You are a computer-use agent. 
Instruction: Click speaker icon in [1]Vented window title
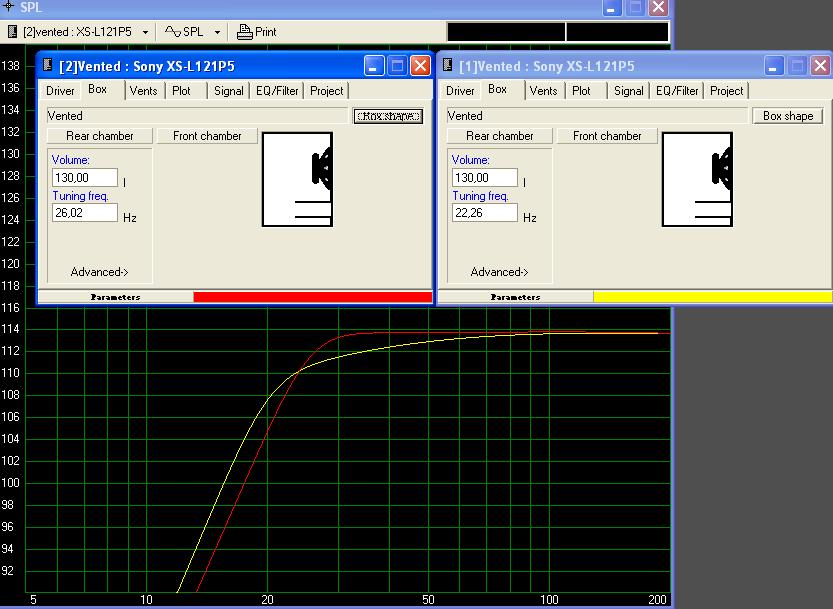coord(447,65)
